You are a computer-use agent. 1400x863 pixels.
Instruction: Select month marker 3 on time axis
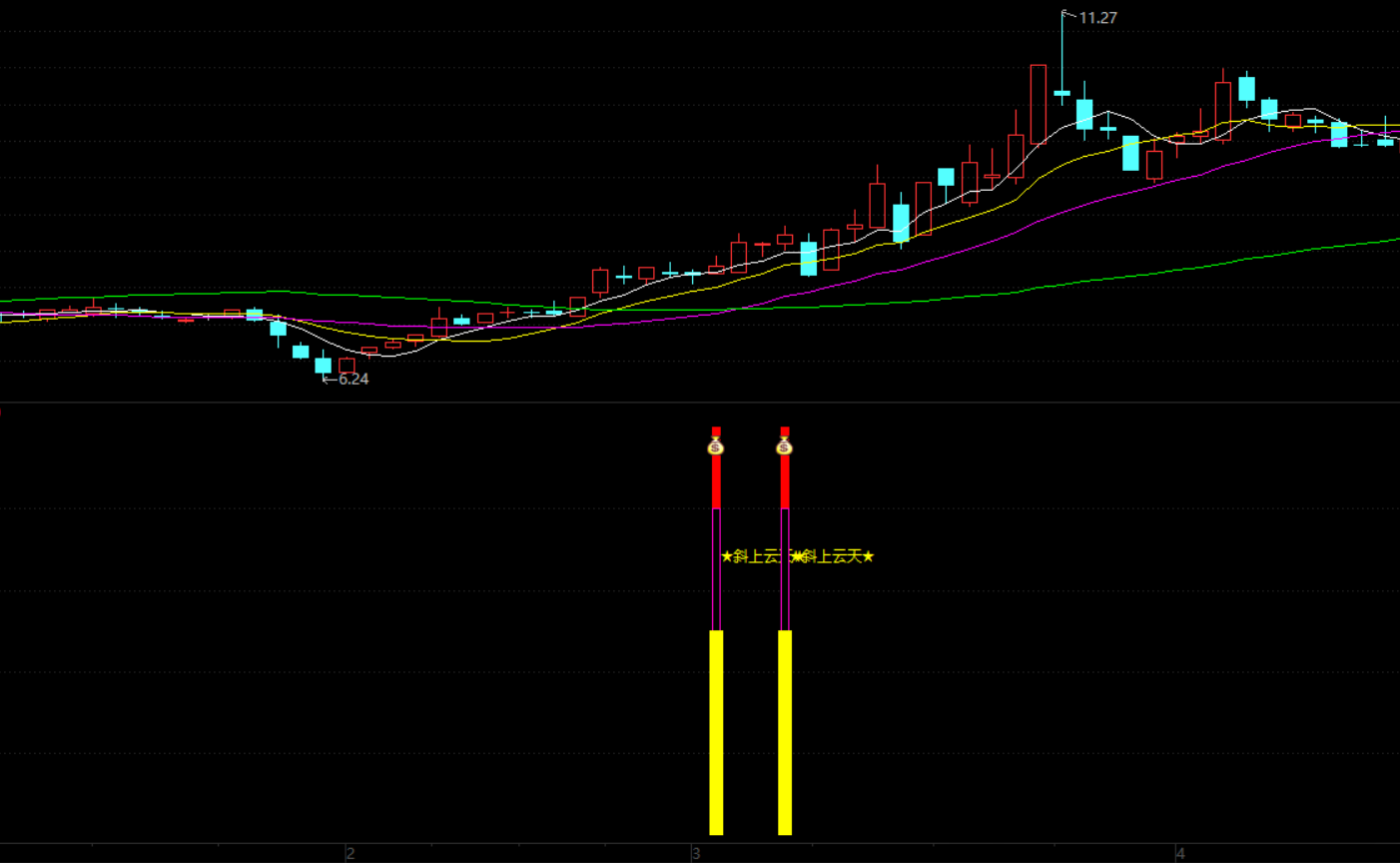[x=696, y=853]
